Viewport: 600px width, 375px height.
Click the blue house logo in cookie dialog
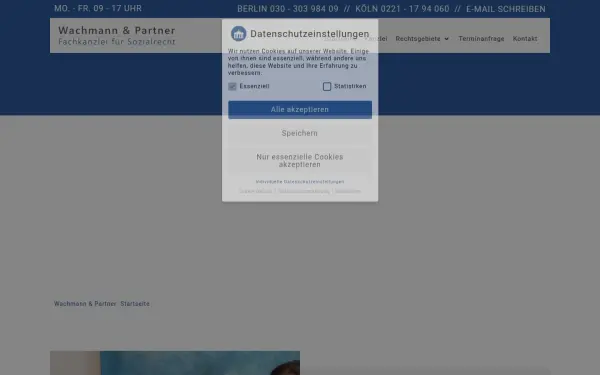point(238,34)
